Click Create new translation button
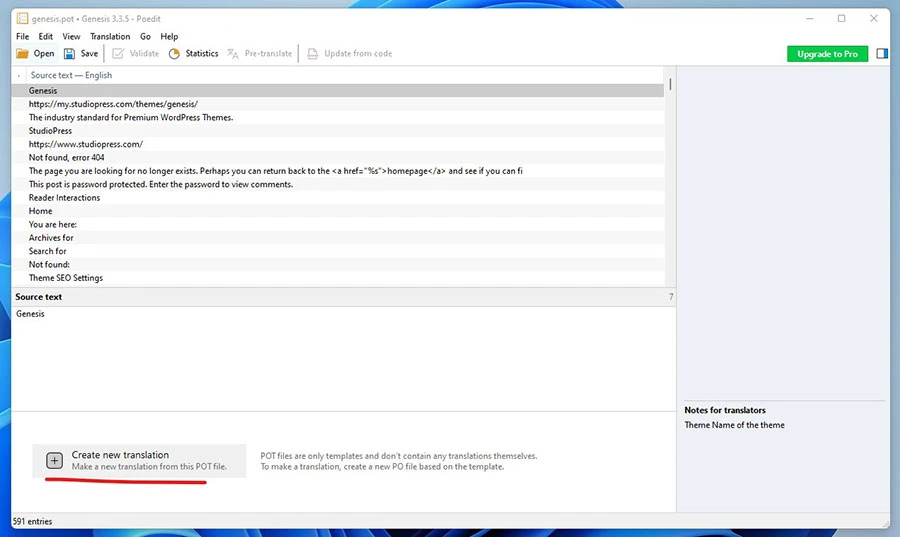Image resolution: width=900 pixels, height=537 pixels. [x=139, y=461]
